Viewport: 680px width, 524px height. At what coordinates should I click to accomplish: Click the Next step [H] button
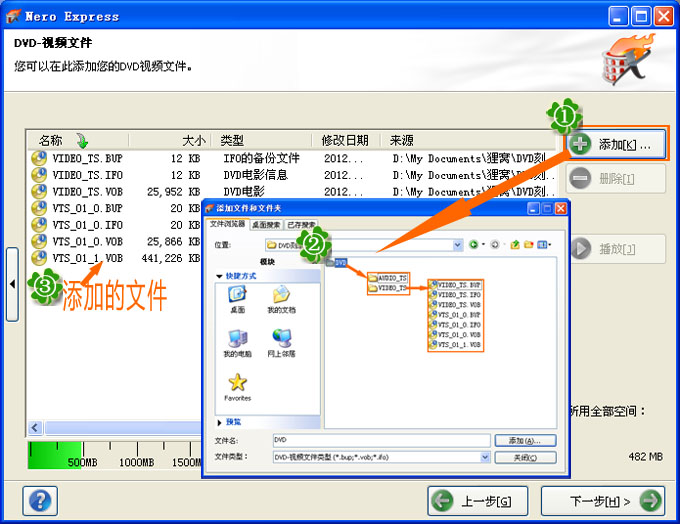point(603,501)
